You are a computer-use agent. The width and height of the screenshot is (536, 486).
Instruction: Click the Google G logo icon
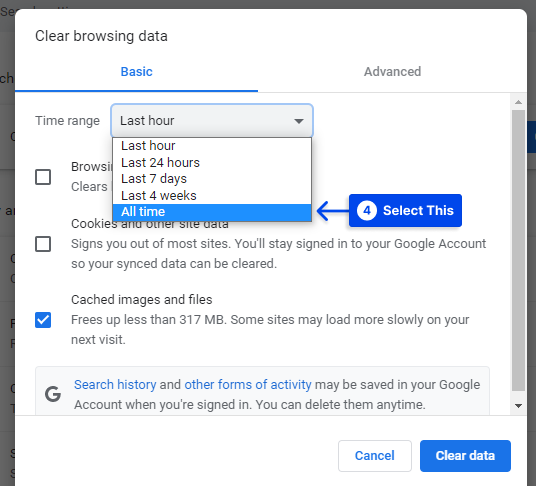53,394
